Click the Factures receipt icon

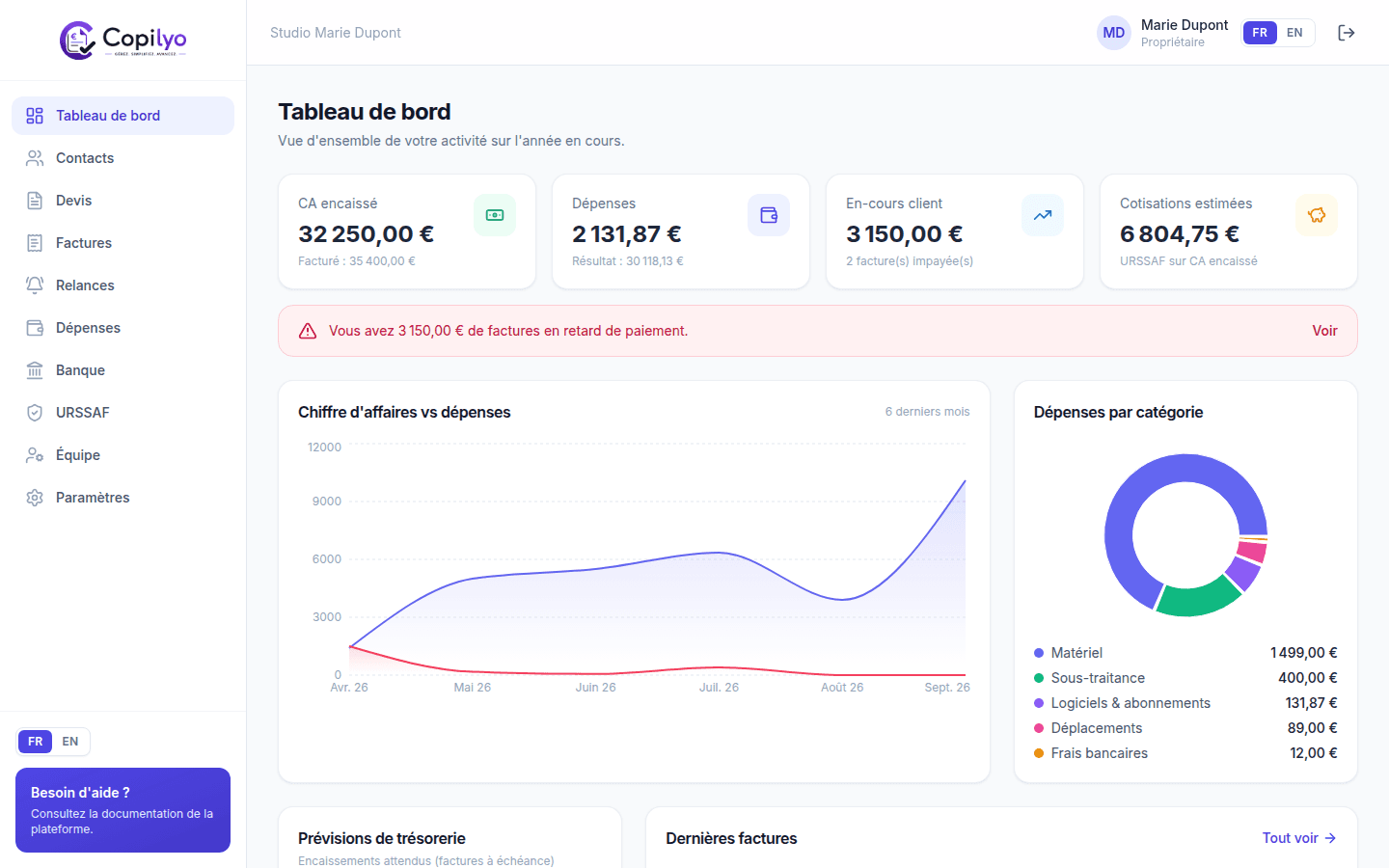(35, 243)
